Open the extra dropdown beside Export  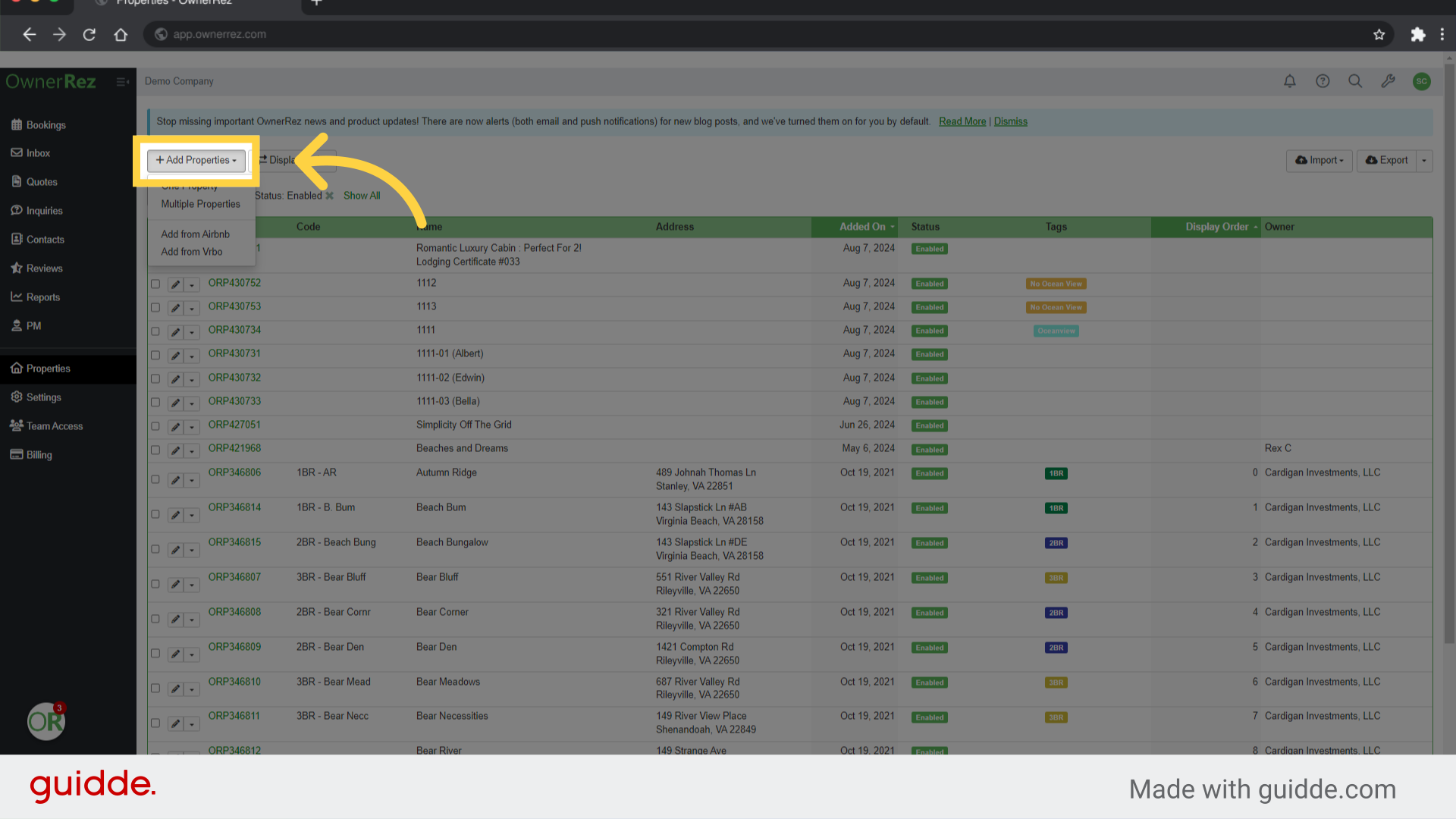point(1424,160)
